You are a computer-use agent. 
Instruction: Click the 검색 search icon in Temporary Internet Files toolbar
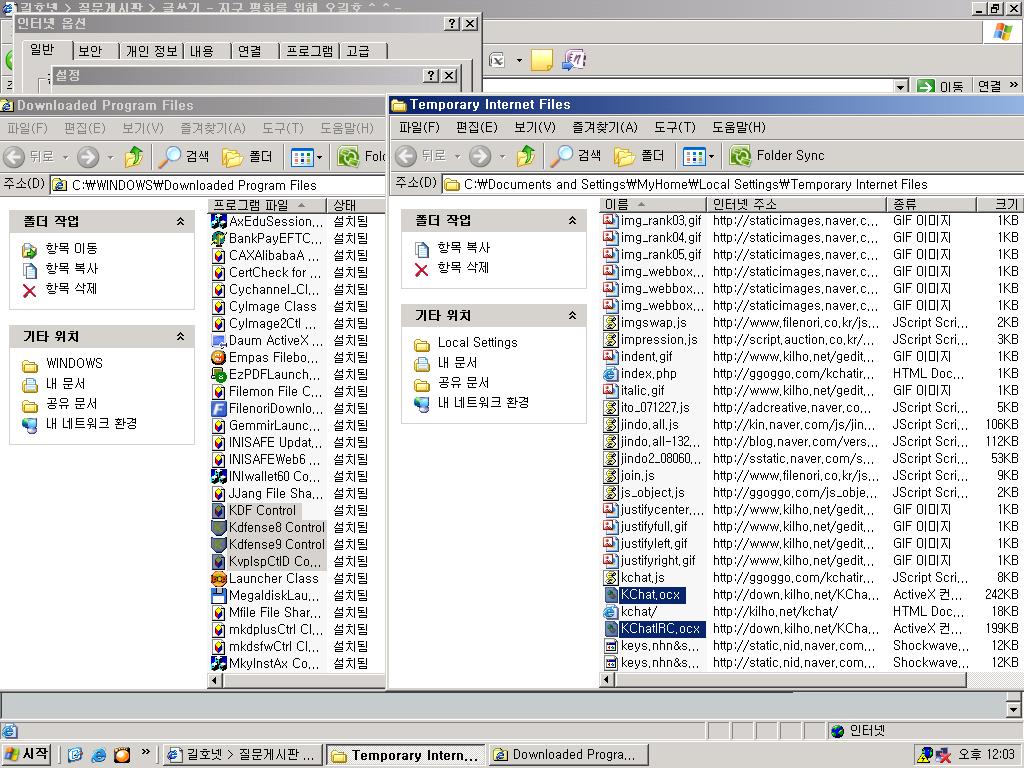[564, 156]
